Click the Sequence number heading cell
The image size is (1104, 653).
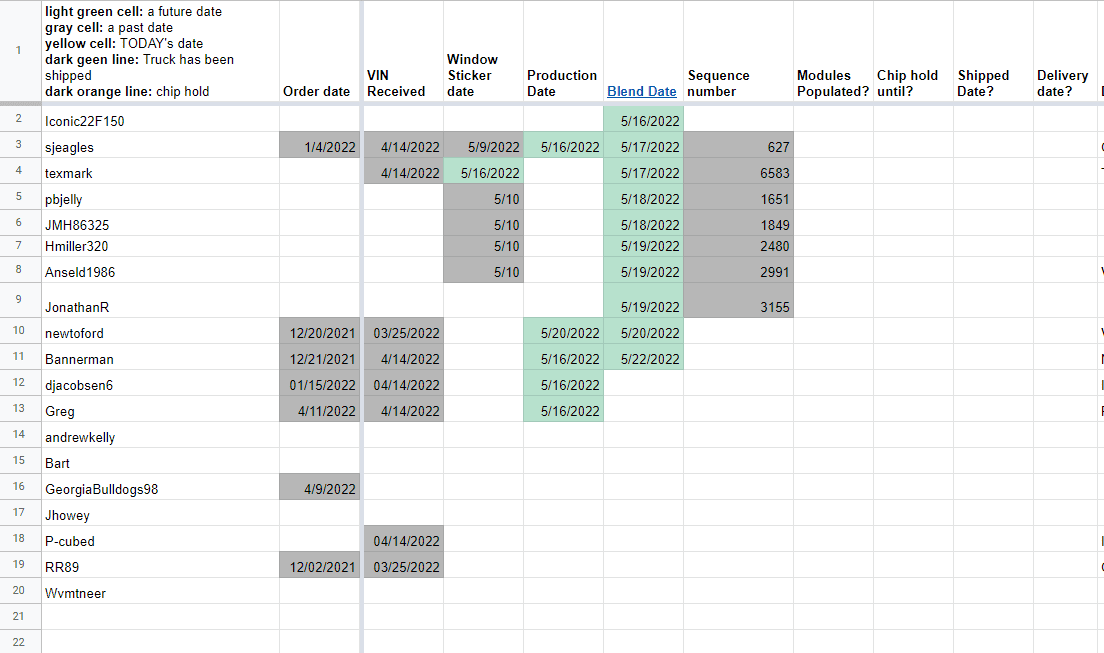[738, 83]
